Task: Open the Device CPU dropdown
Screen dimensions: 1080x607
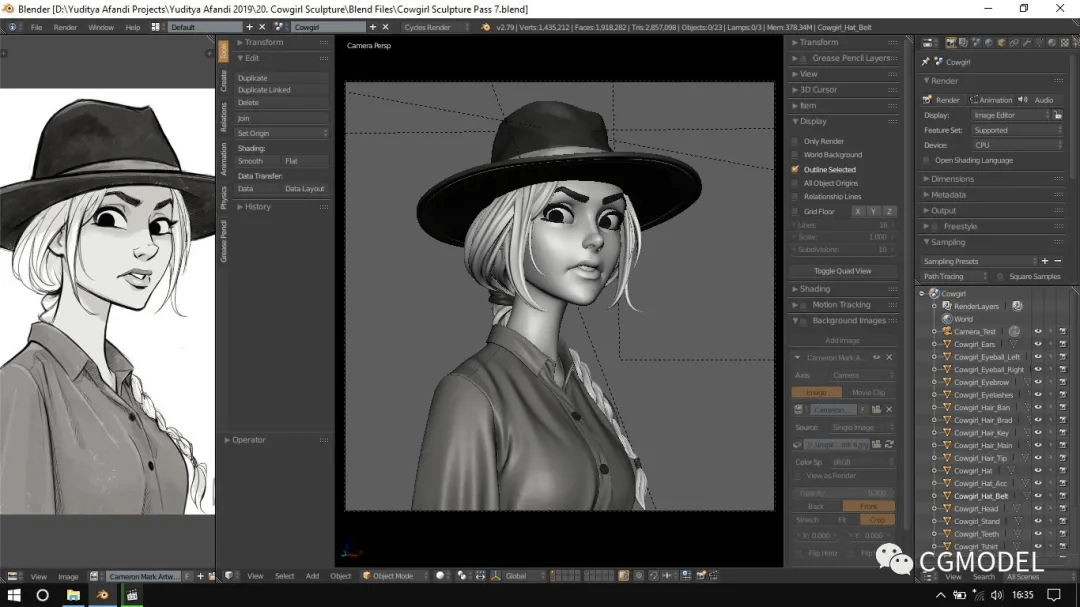Action: point(1017,145)
